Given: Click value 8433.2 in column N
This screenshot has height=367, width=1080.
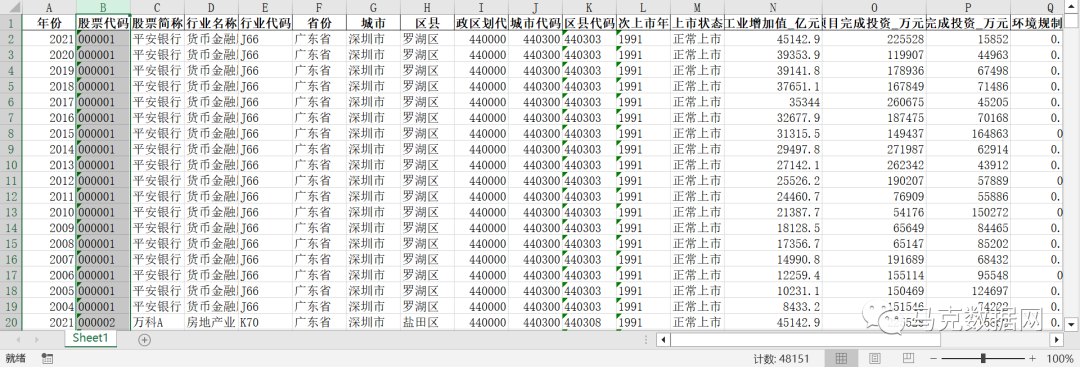Looking at the screenshot, I should 773,306.
